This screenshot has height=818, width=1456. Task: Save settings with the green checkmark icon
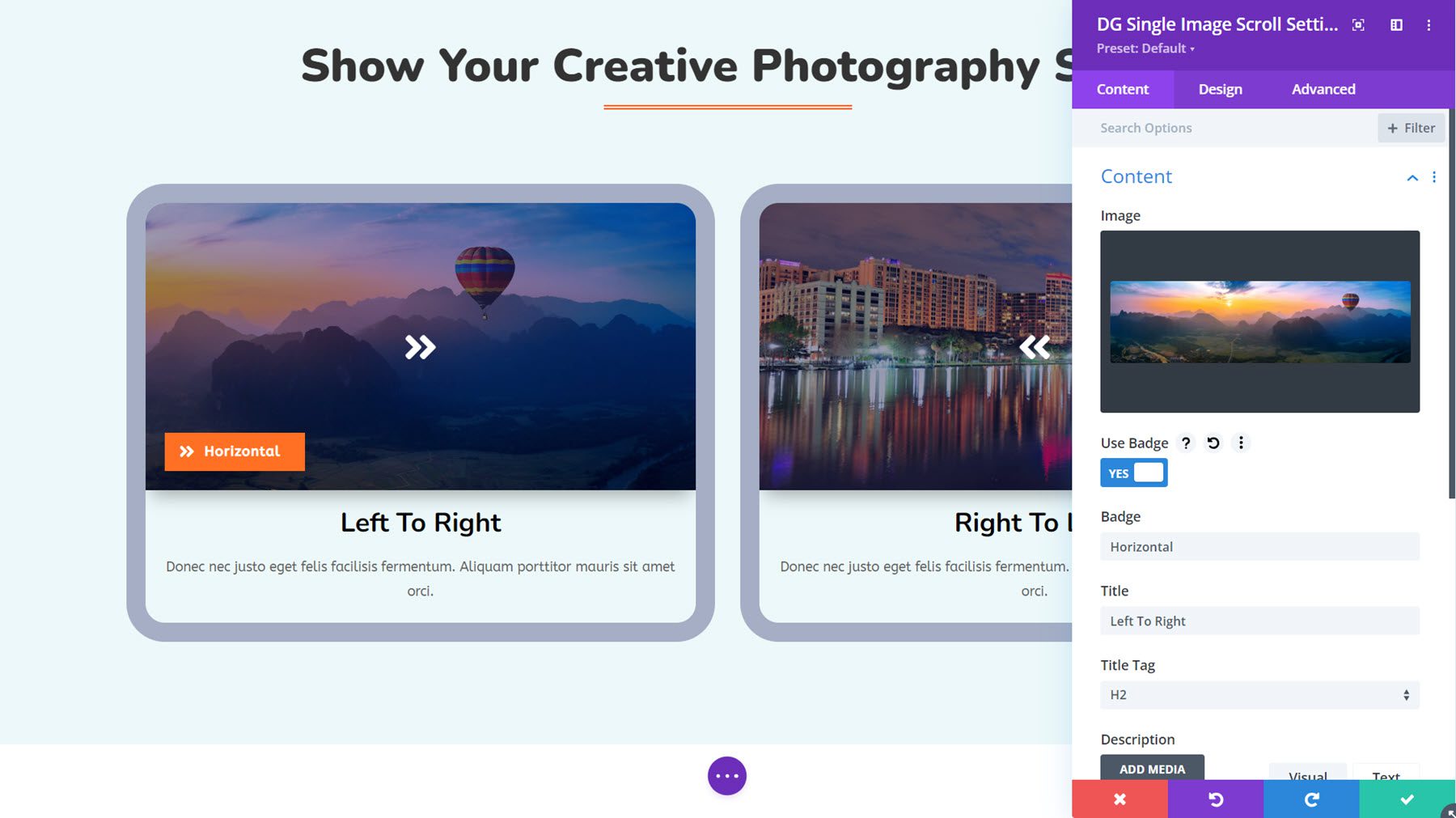[1406, 799]
